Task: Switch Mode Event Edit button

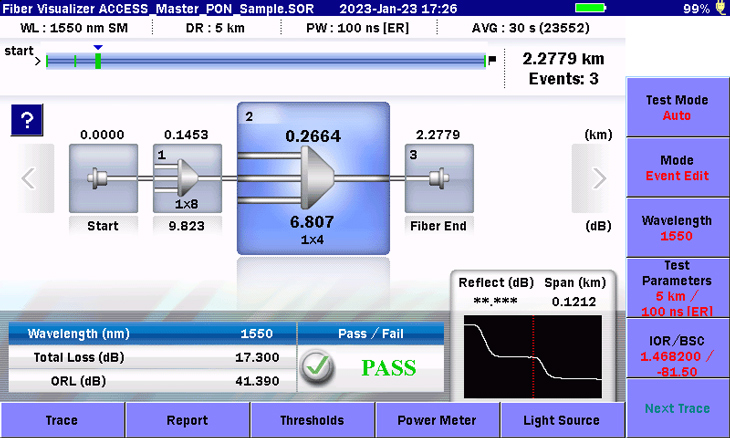Action: (677, 168)
